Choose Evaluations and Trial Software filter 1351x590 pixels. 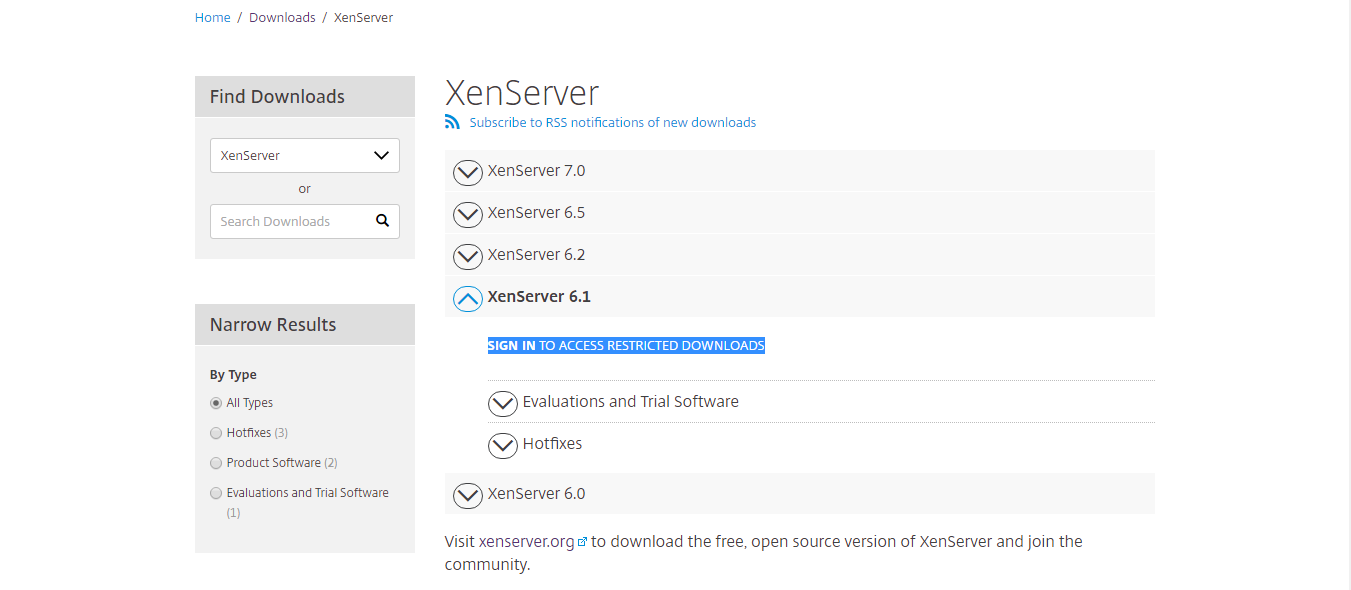pyautogui.click(x=216, y=493)
